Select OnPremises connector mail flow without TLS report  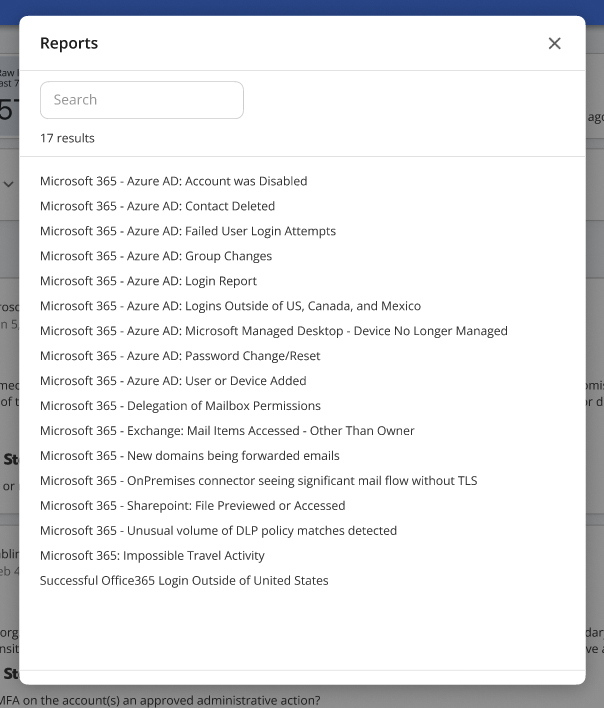pos(259,480)
